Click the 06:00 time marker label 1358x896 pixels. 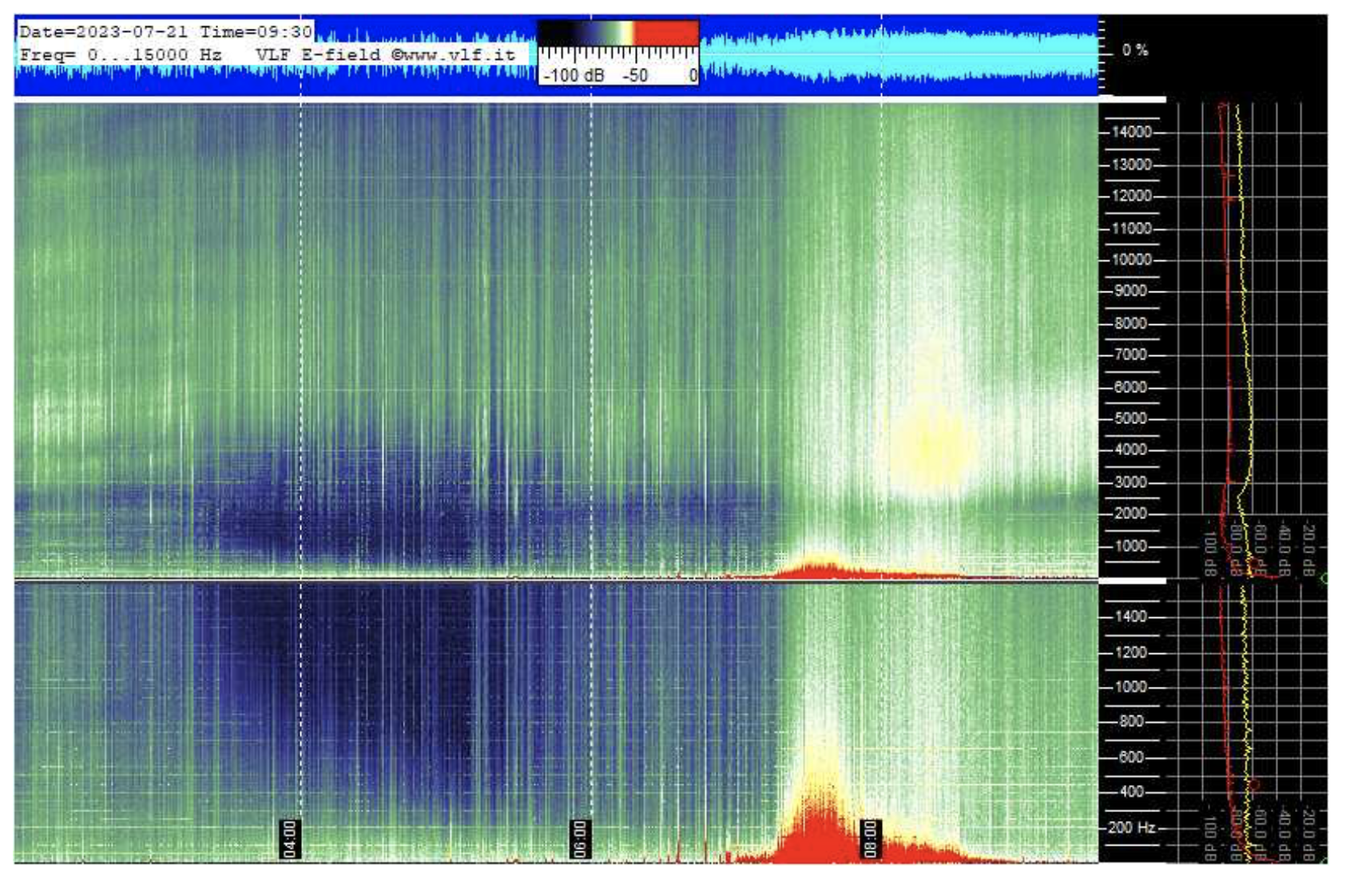(x=580, y=839)
